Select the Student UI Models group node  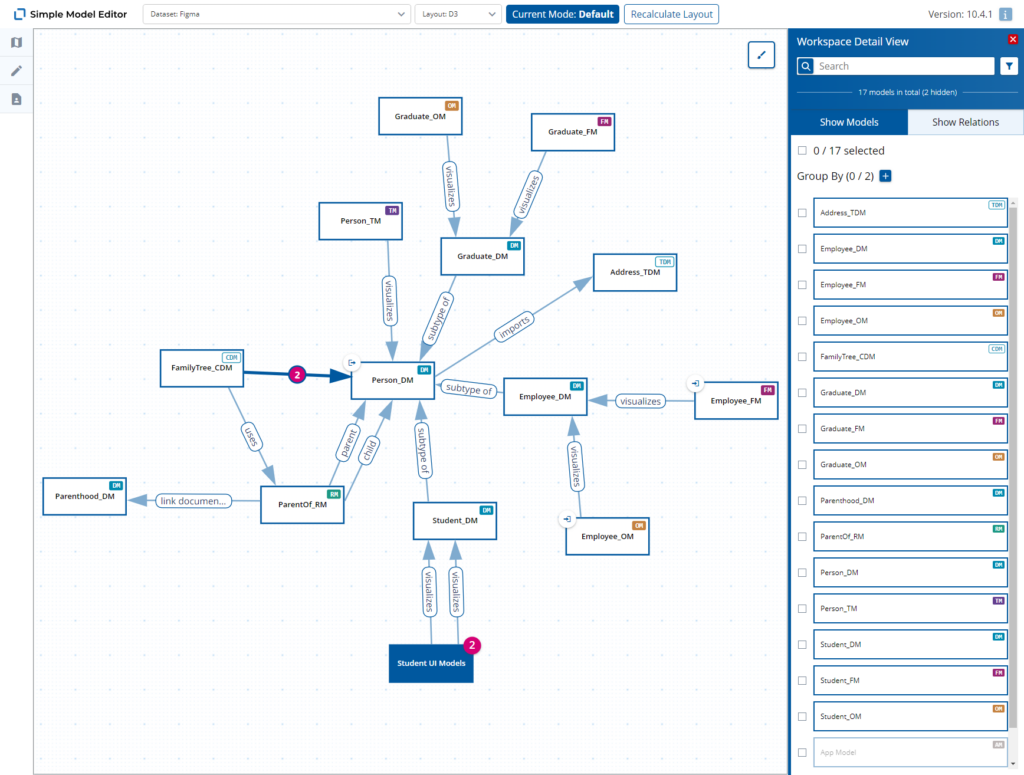tap(431, 663)
